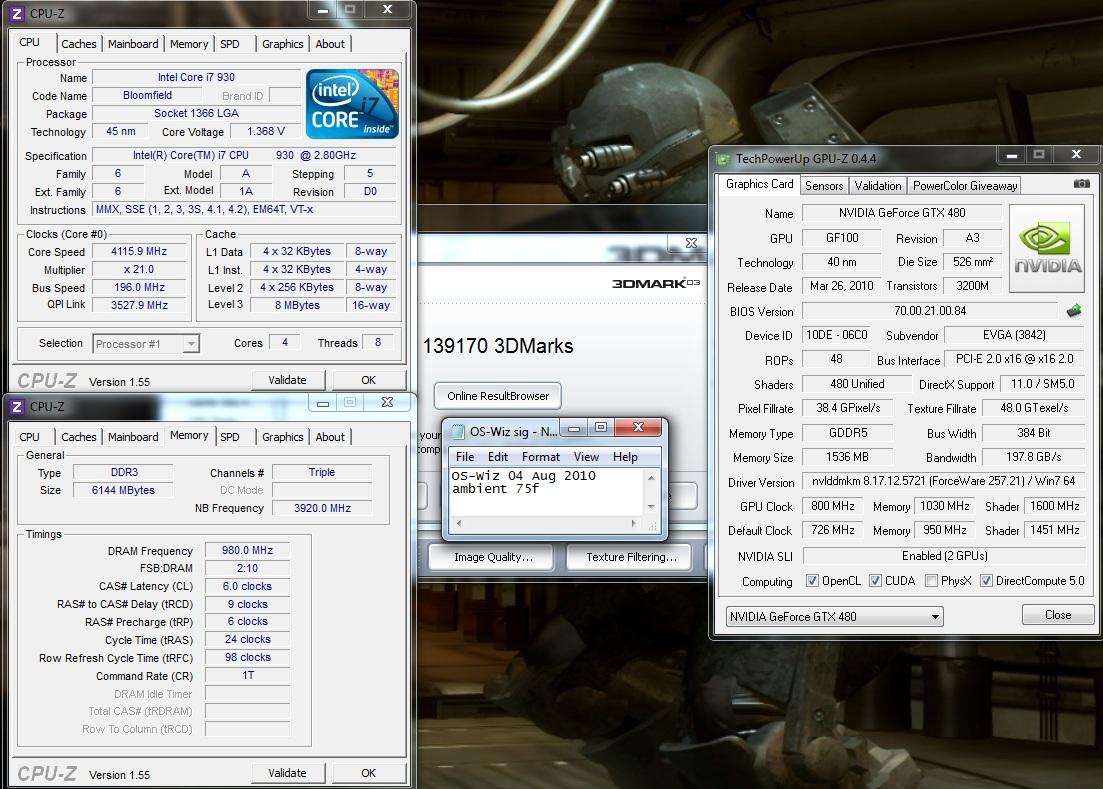Click the Notepad text area with ambient 75f

click(x=547, y=492)
